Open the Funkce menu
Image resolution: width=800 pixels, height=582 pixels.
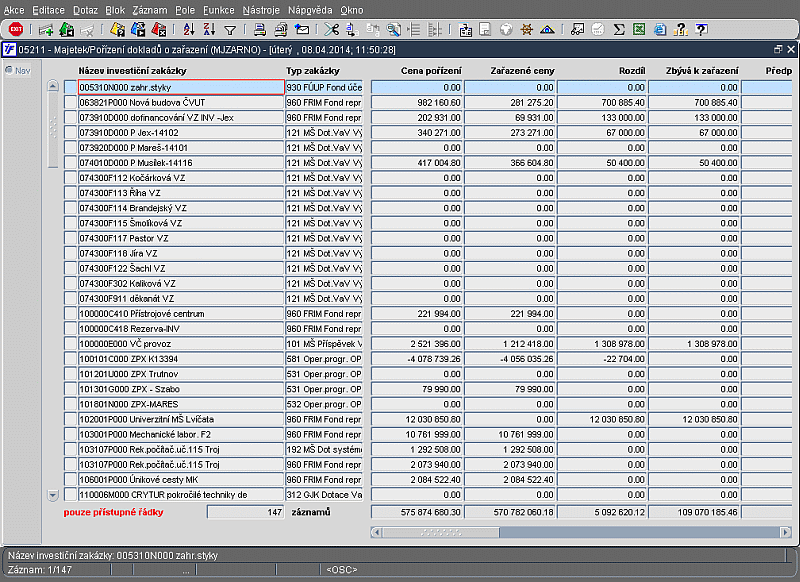point(218,10)
